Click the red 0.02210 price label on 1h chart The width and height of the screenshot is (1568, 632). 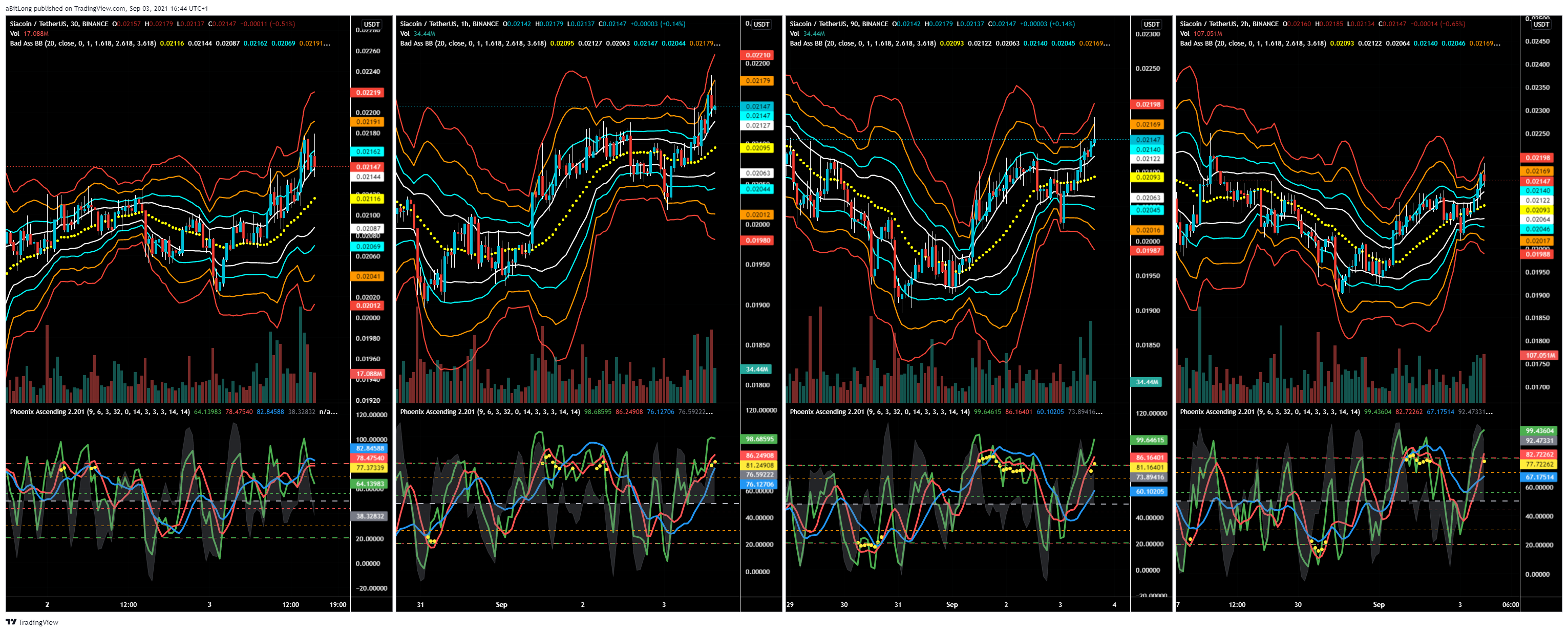point(757,55)
